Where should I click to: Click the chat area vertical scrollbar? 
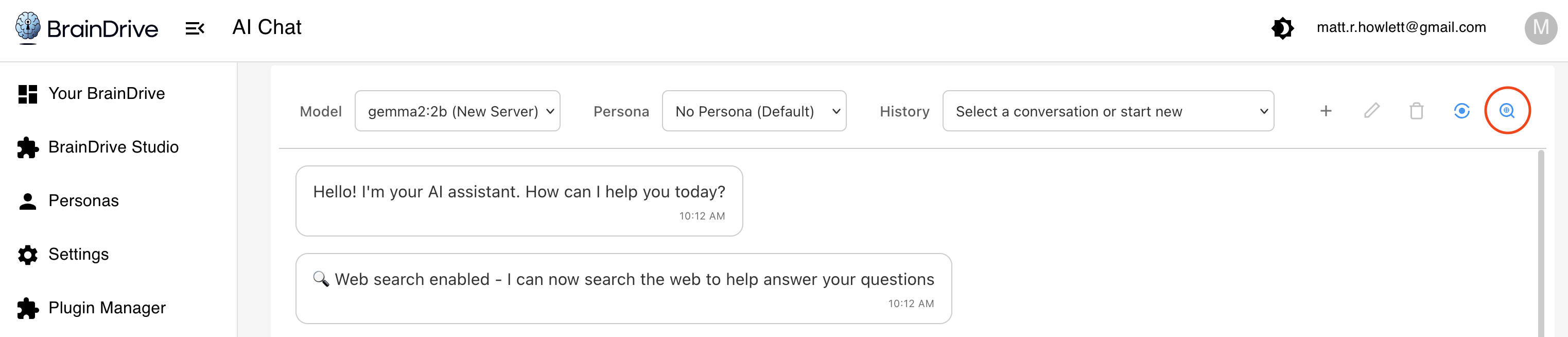[1541, 244]
